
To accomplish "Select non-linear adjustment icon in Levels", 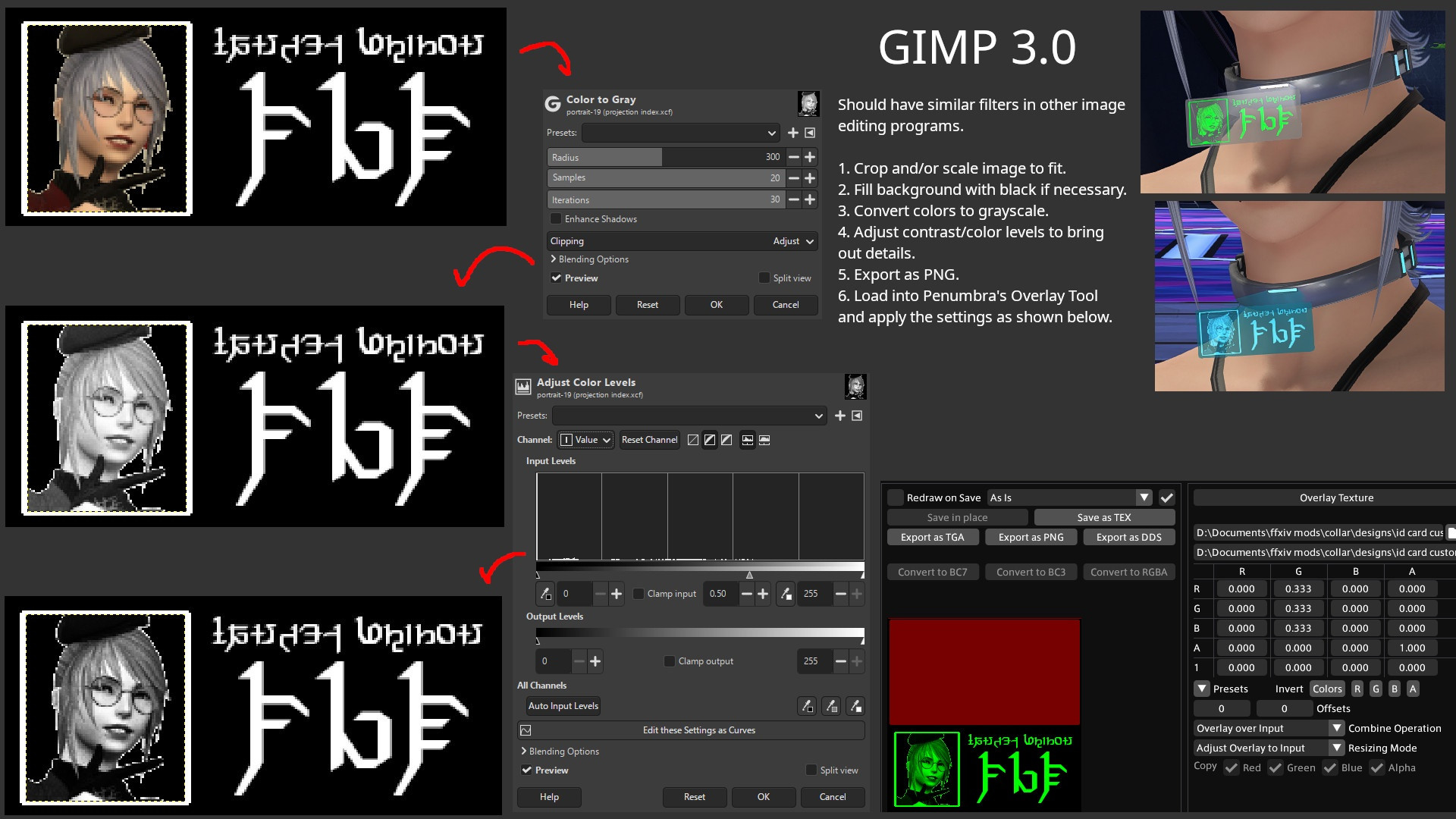I will click(x=710, y=440).
